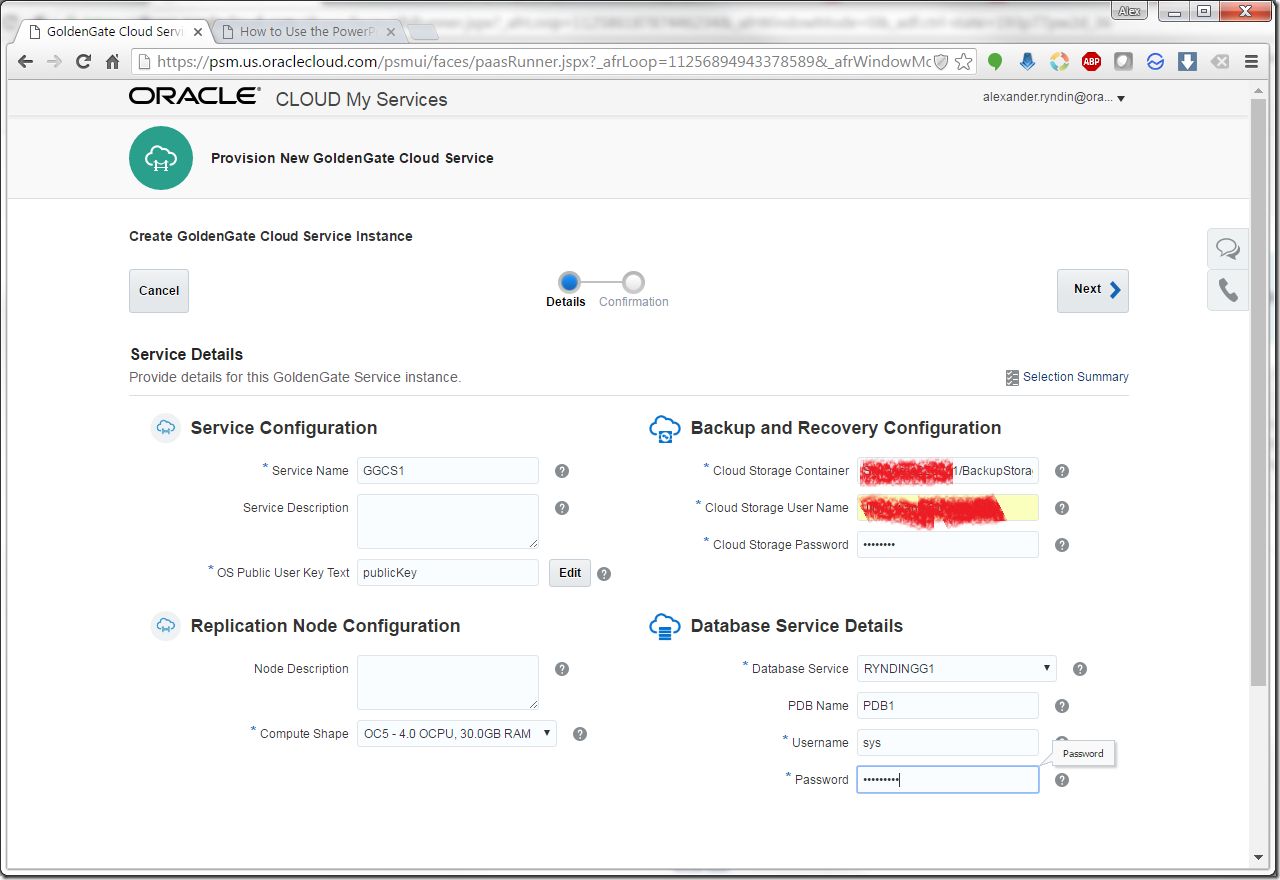Screen dimensions: 1280x880
Task: Close the How to Use the PowerP tab
Action: 391,32
